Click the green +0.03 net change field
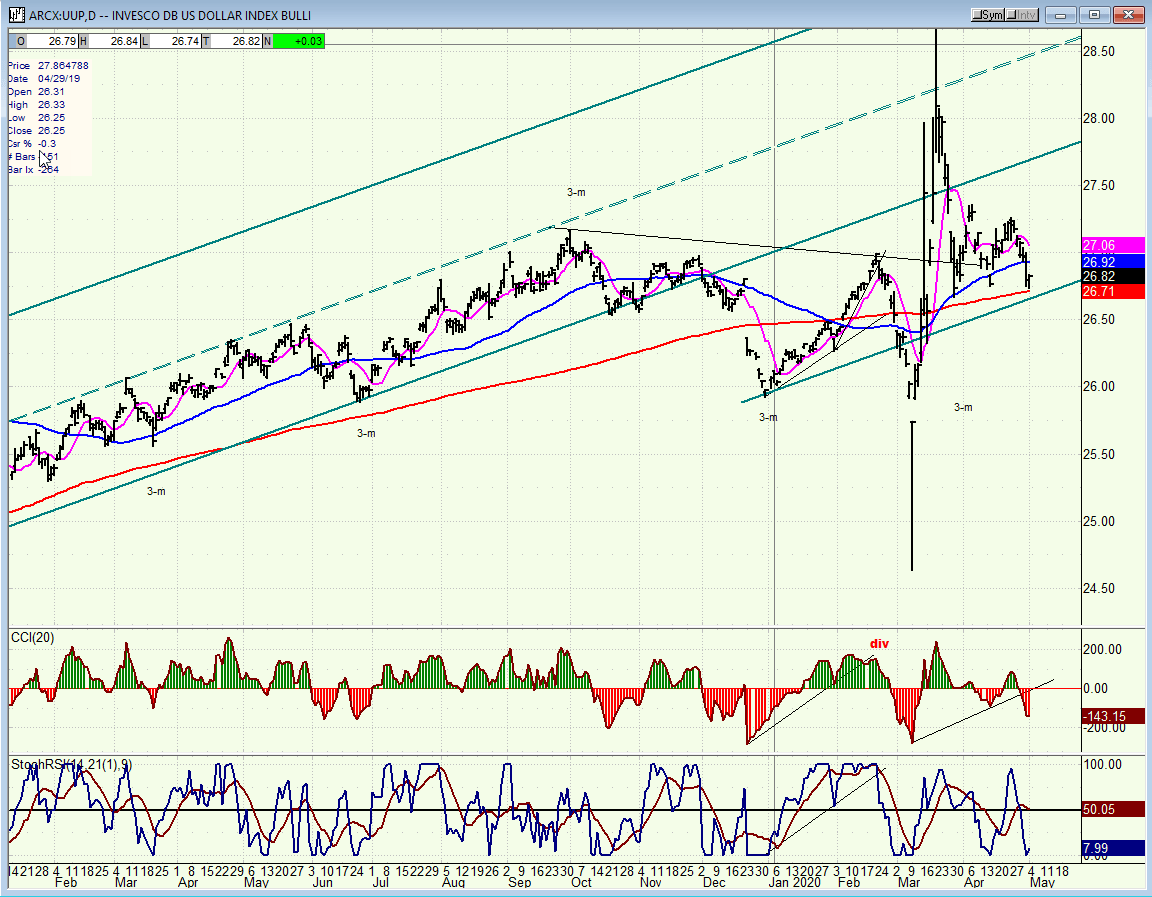The image size is (1152, 897). point(298,41)
